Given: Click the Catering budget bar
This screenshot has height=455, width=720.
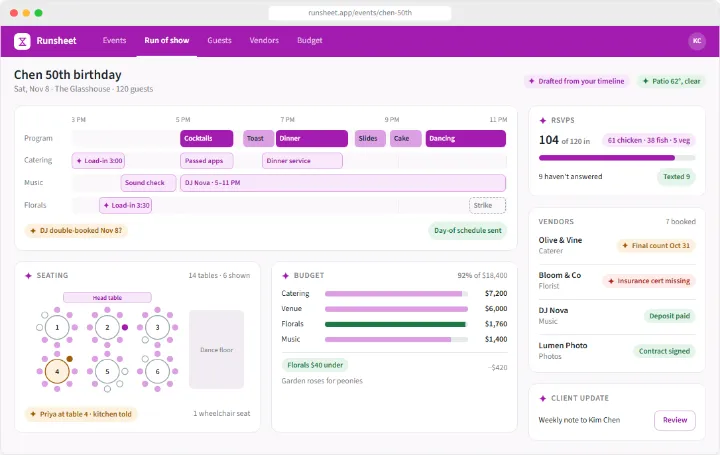Looking at the screenshot, I should point(396,294).
